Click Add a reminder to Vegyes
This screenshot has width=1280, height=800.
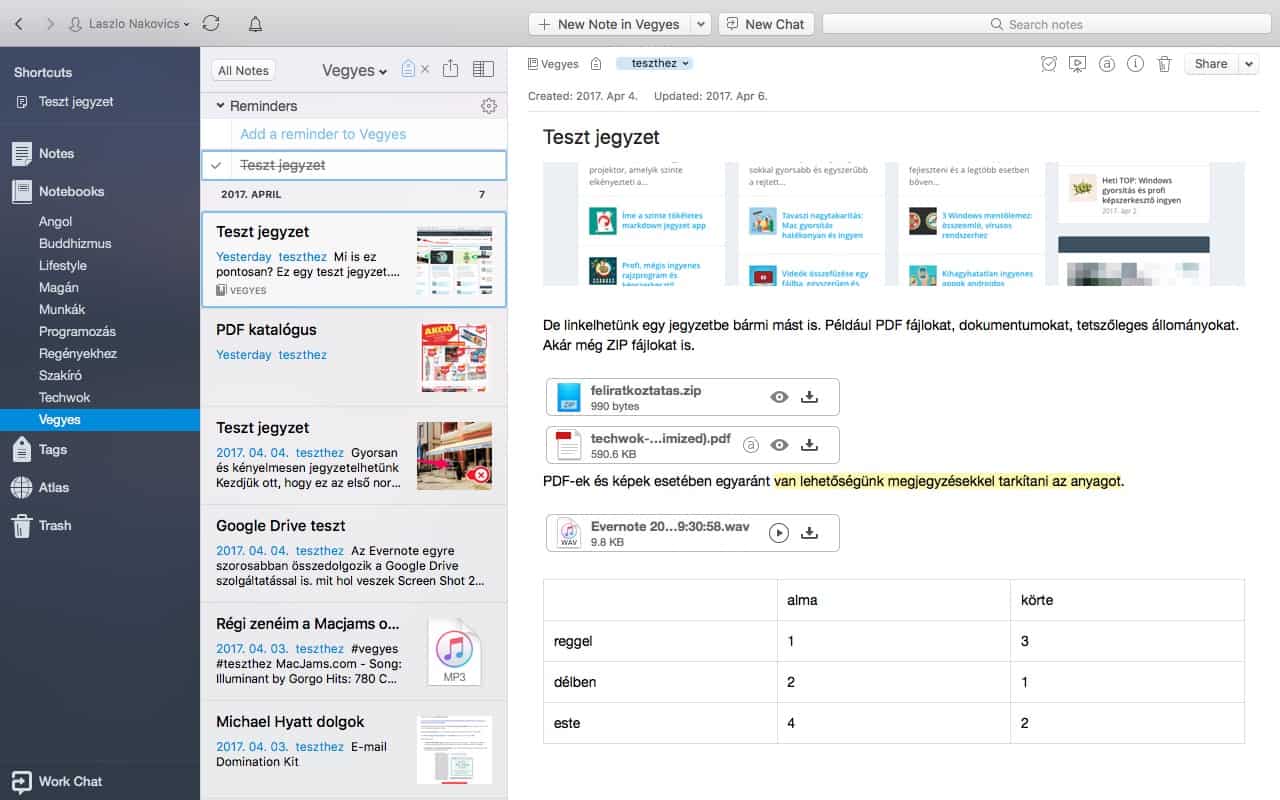tap(323, 134)
